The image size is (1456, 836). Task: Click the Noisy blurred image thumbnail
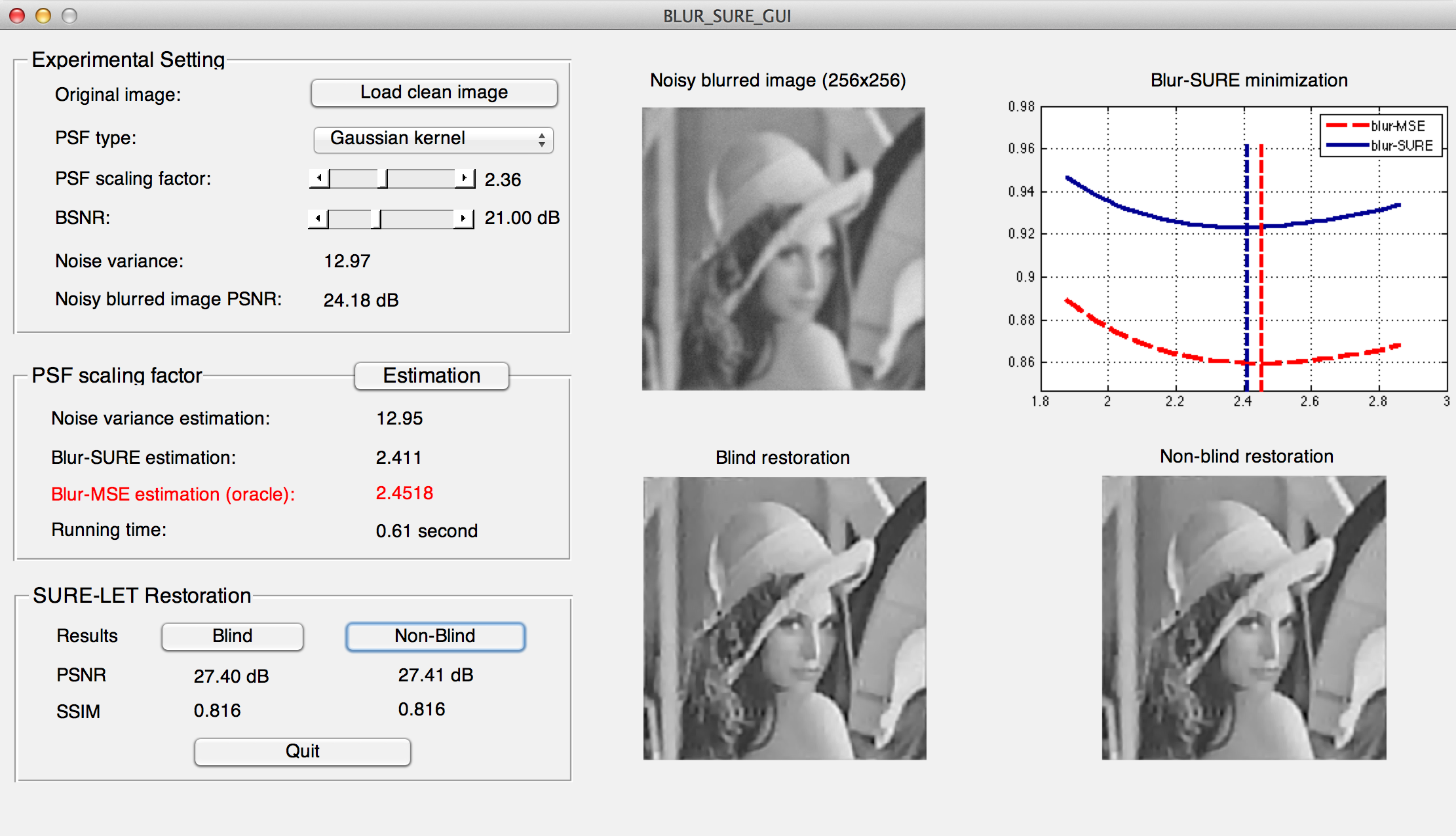[x=784, y=249]
